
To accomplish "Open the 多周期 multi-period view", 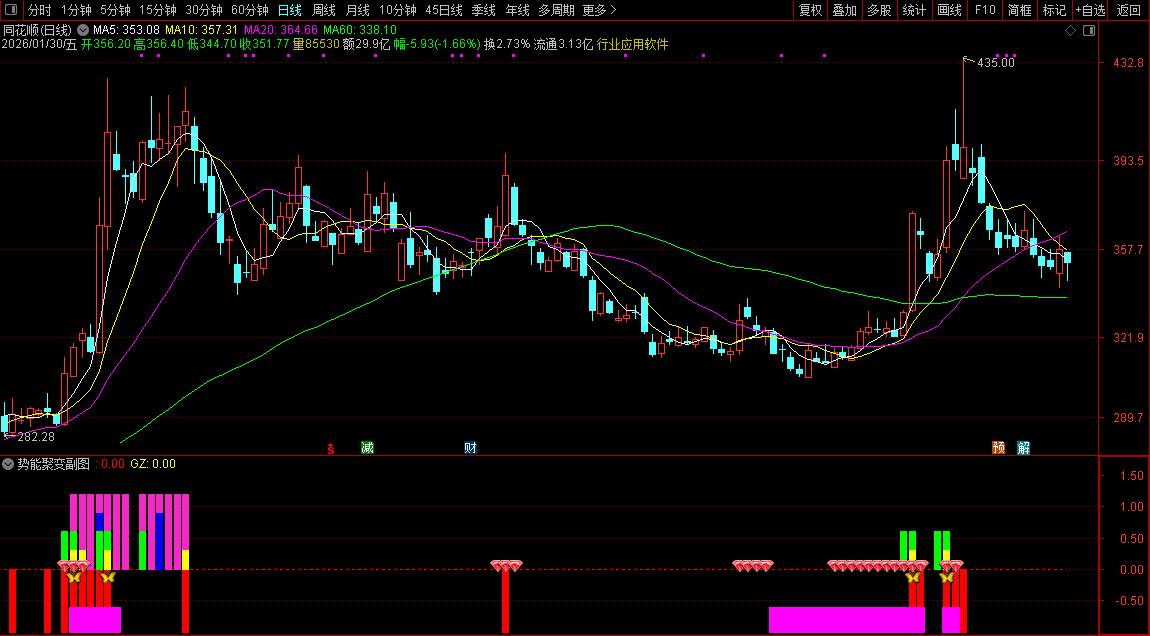I will click(556, 10).
